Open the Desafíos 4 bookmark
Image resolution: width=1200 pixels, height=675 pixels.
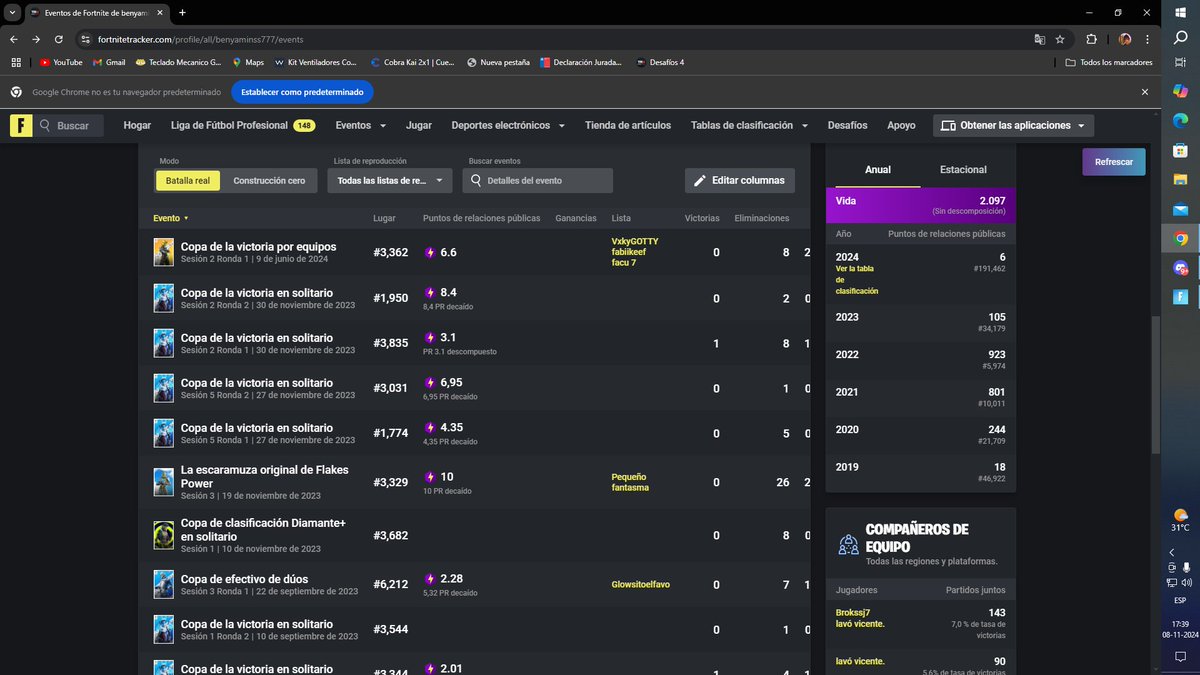tap(661, 62)
